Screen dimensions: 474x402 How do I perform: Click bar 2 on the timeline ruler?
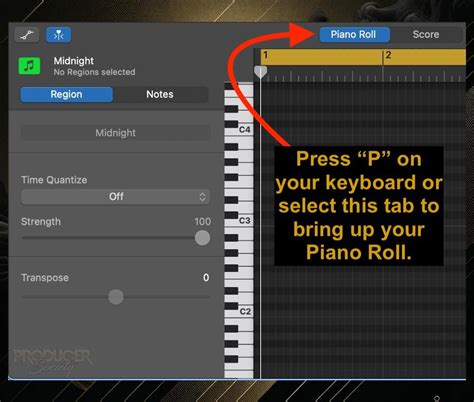[x=388, y=55]
